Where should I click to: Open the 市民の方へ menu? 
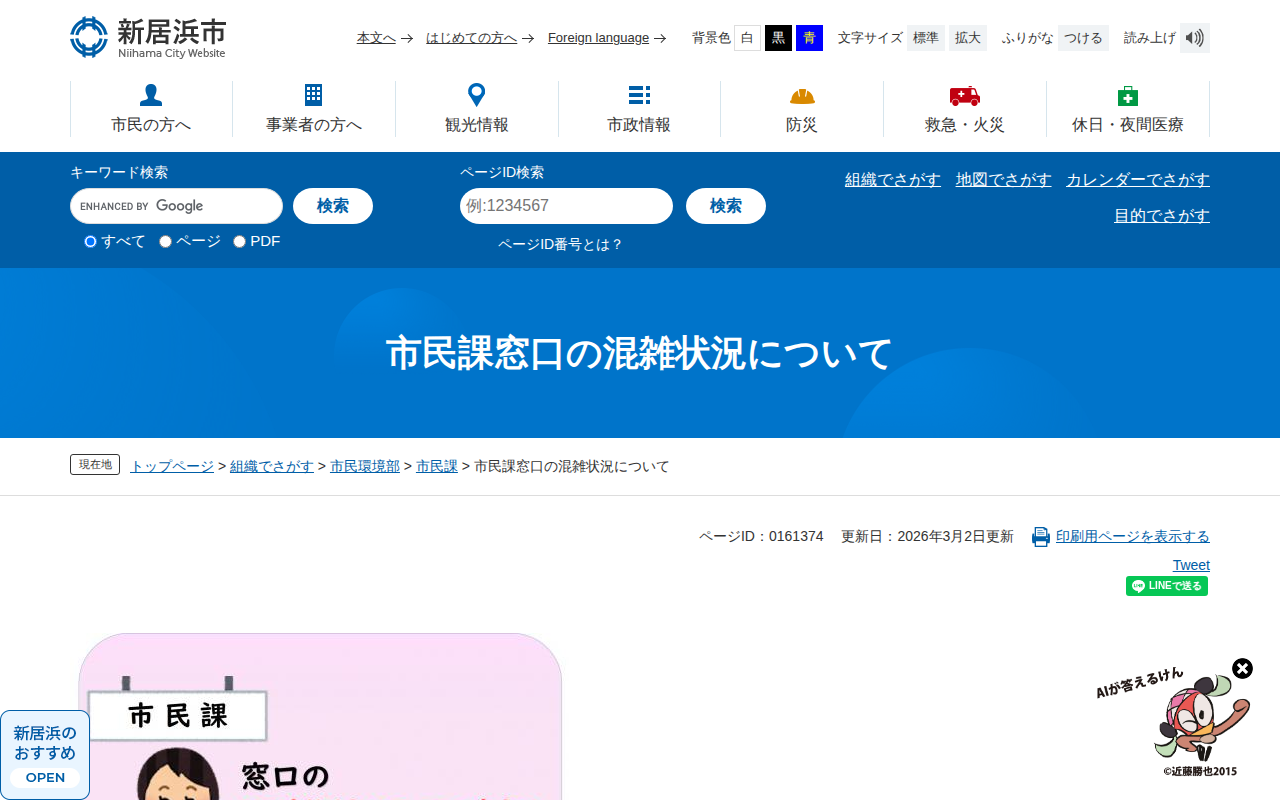[151, 109]
